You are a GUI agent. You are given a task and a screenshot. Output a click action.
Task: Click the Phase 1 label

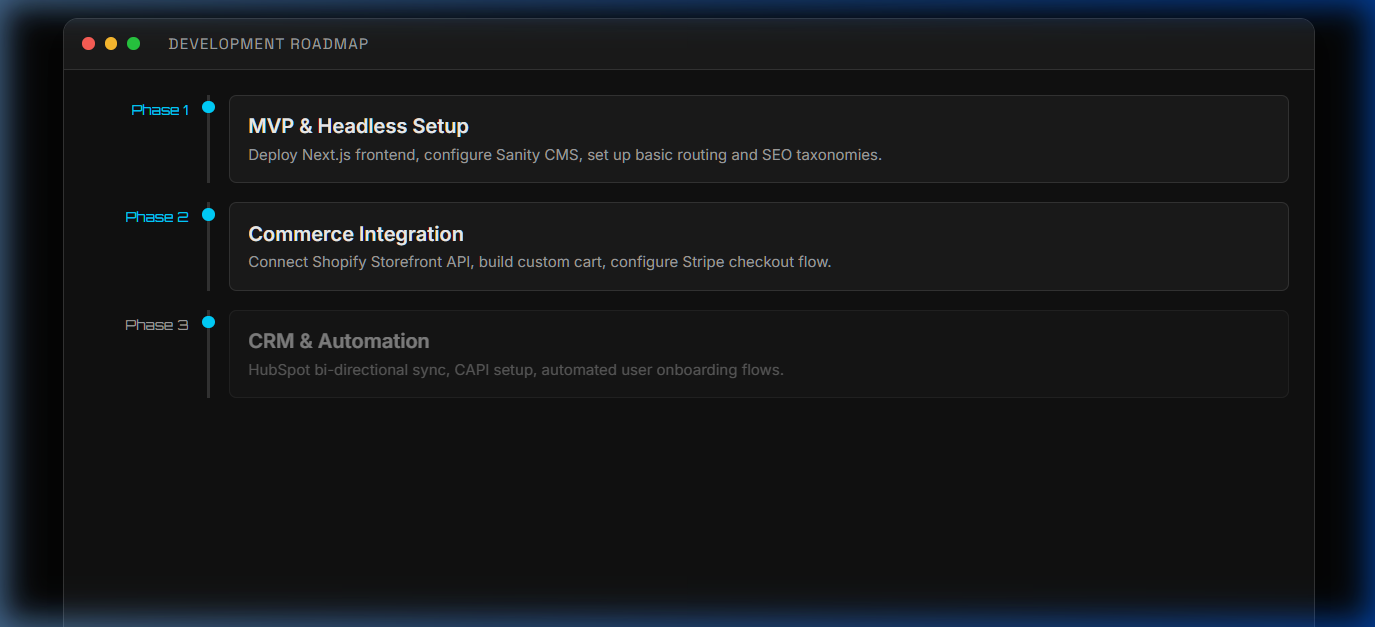coord(160,110)
